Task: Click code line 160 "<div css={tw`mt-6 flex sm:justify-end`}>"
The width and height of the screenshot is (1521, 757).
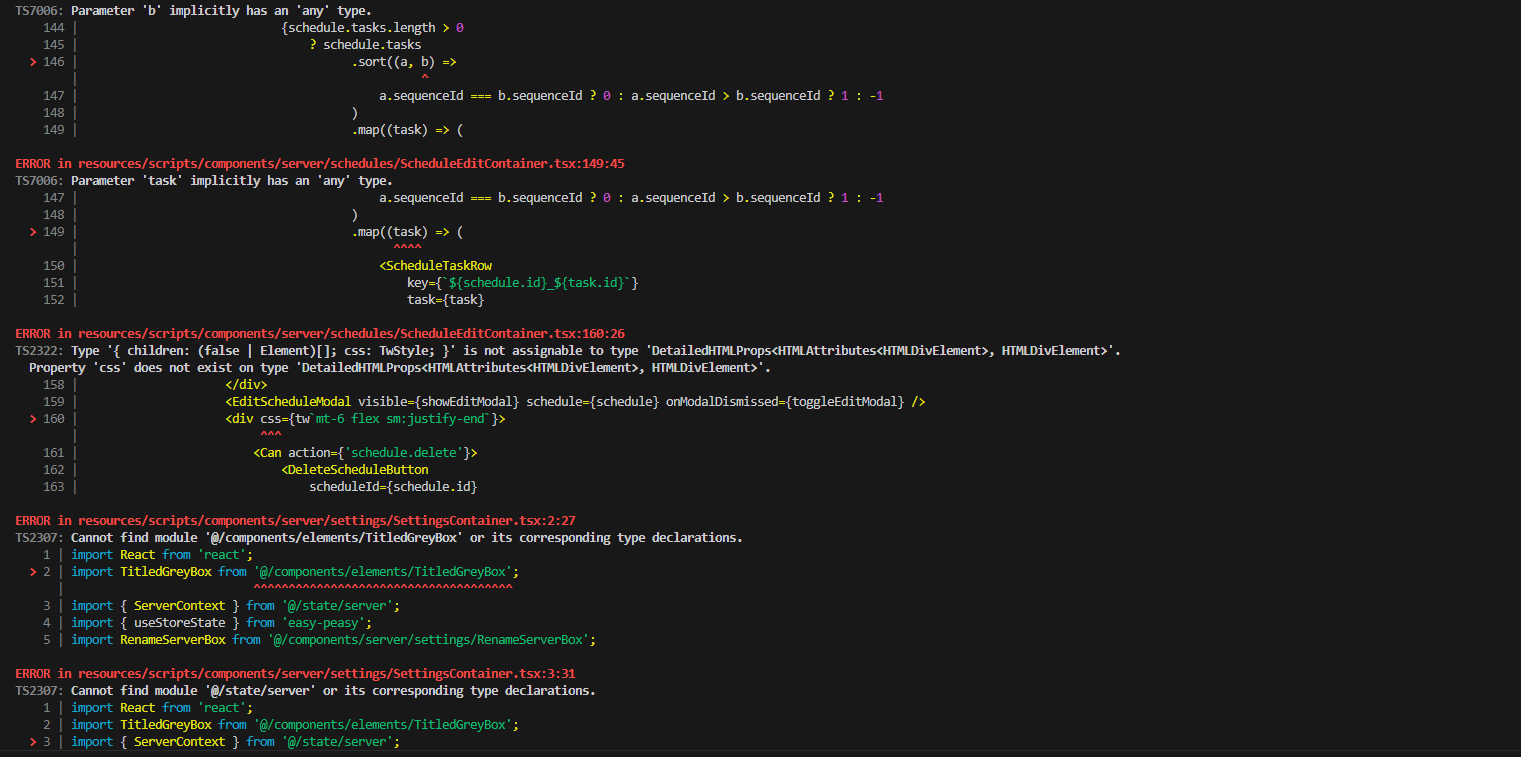Action: click(x=365, y=419)
